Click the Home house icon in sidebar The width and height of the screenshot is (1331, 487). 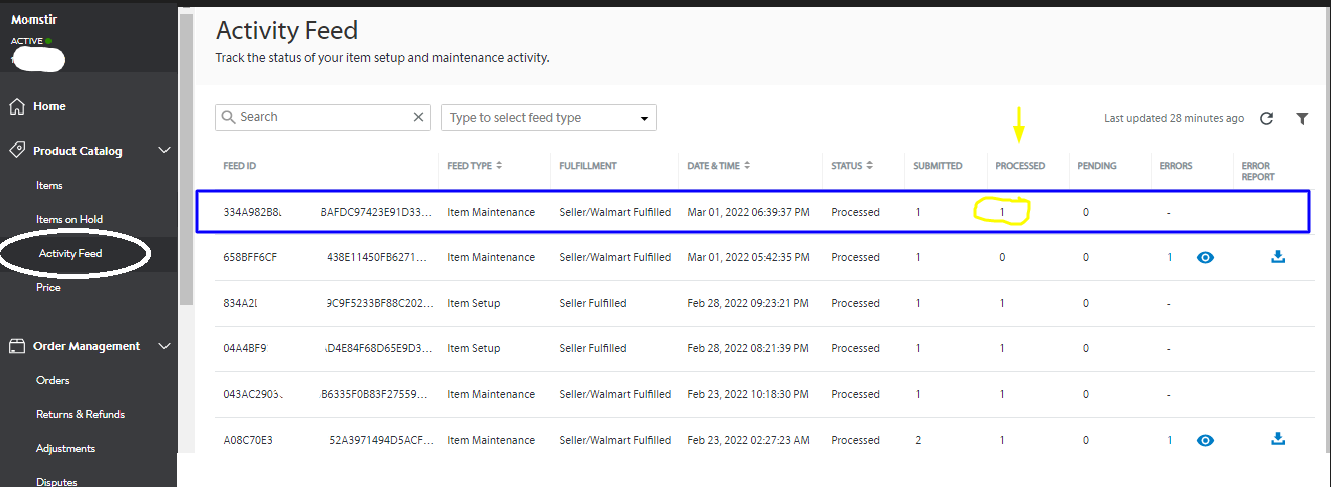(16, 106)
